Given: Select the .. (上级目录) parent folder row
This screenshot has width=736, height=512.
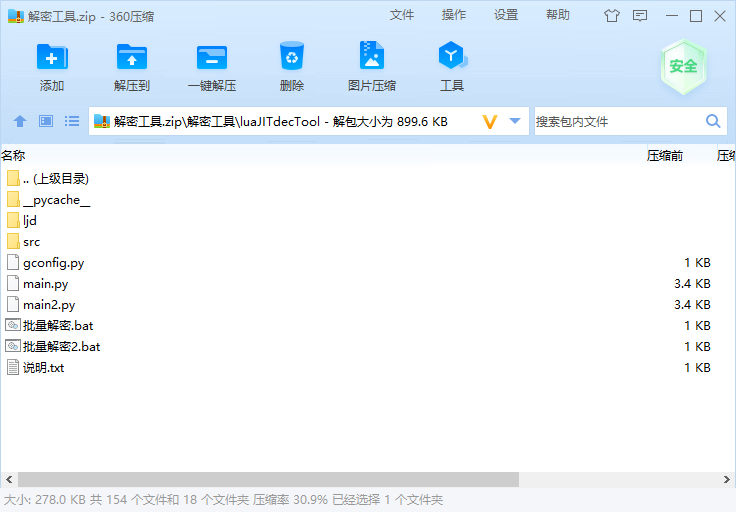Looking at the screenshot, I should (x=368, y=179).
